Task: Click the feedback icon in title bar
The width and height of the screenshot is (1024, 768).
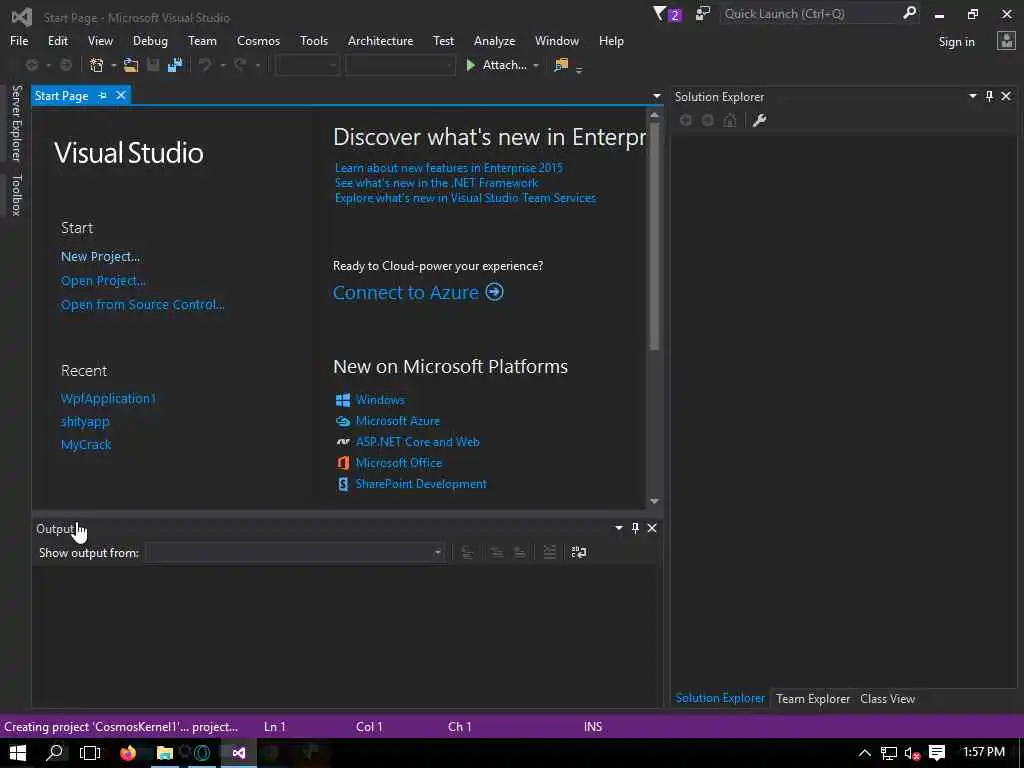Action: tap(703, 14)
